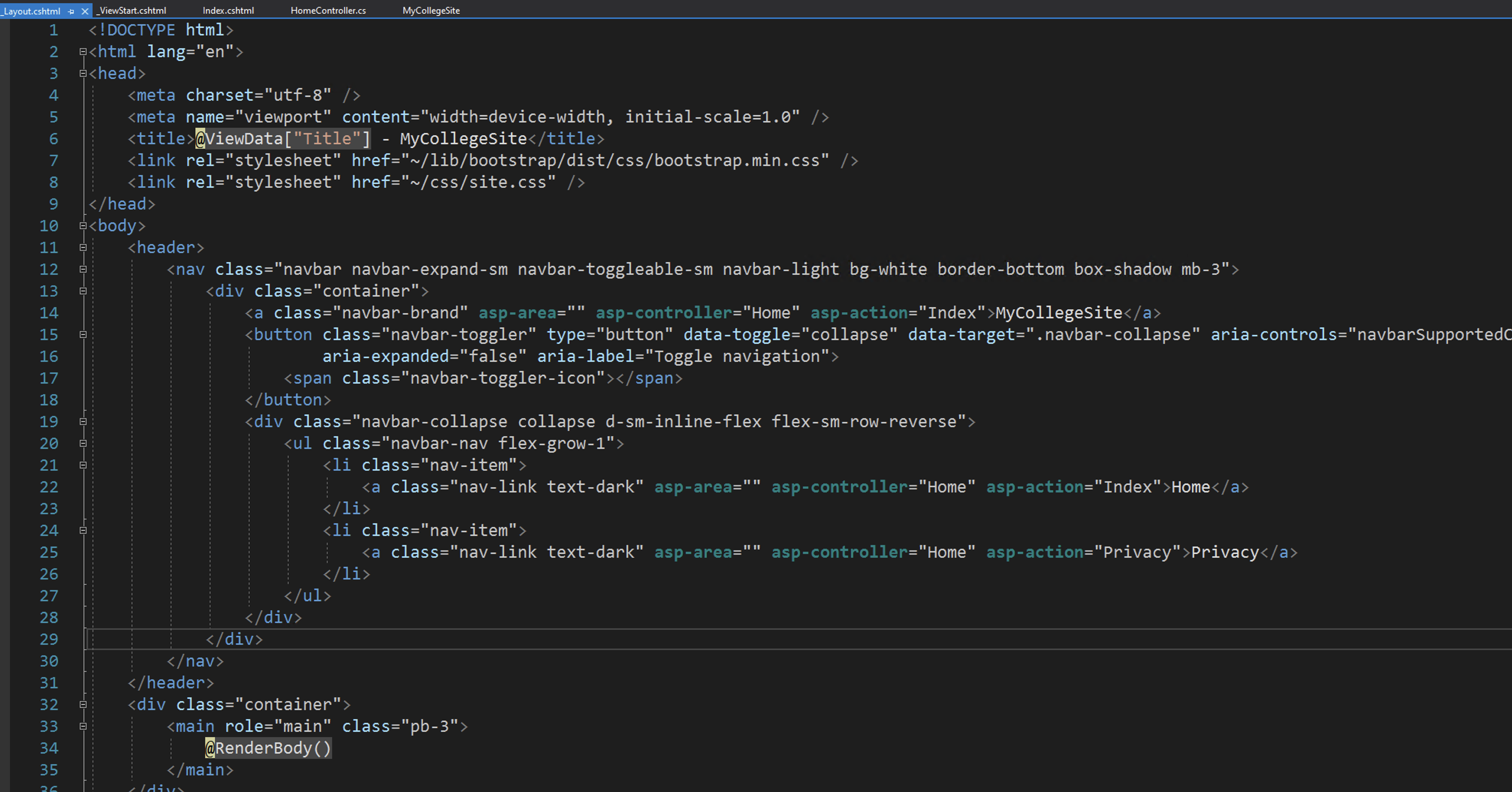Viewport: 1512px width, 792px height.
Task: Click the @ViewData["Title"] expression
Action: 283,139
